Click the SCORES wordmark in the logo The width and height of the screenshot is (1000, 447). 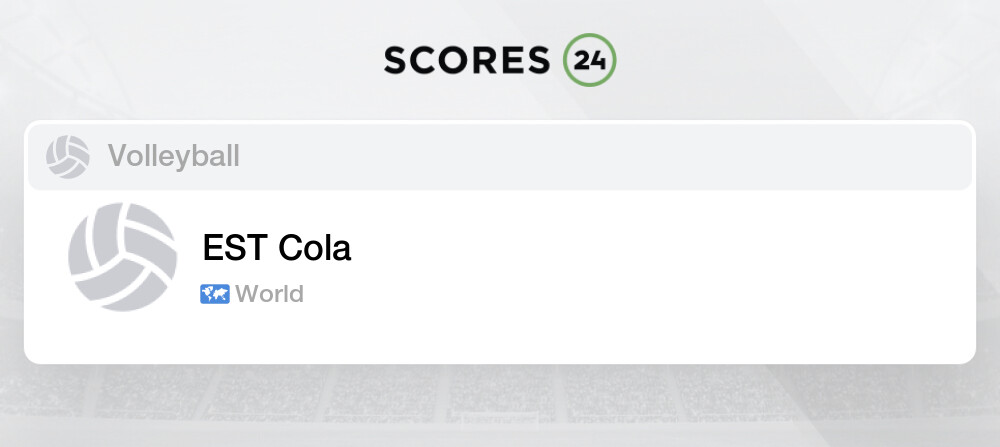[466, 61]
